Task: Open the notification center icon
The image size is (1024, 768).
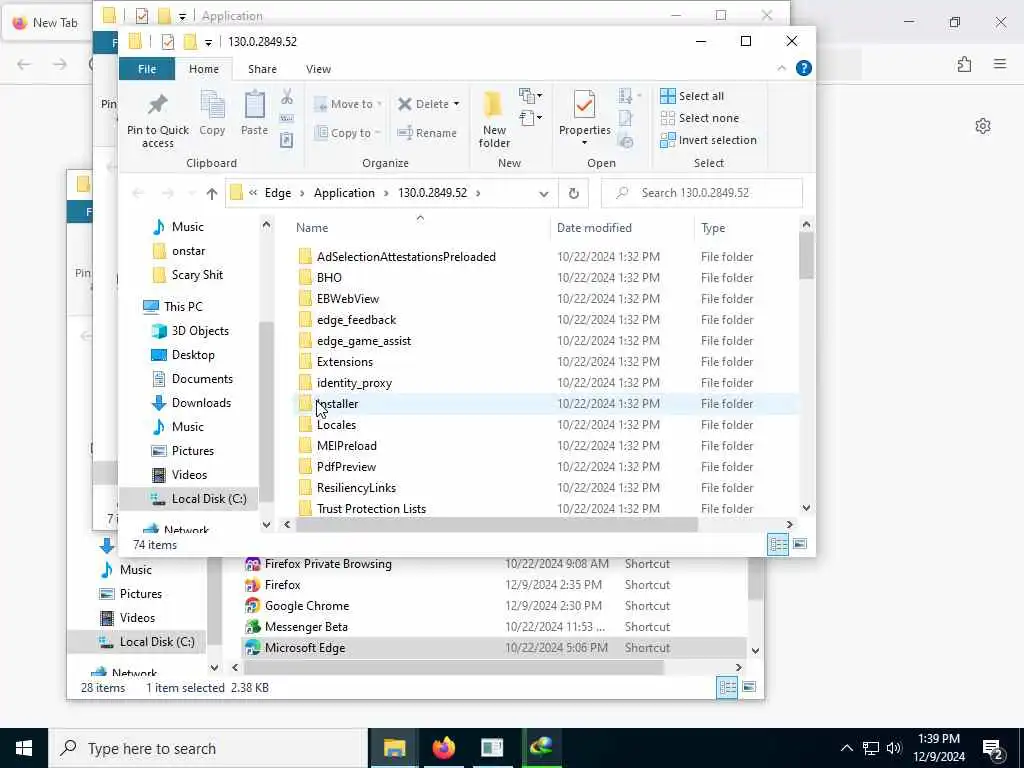Action: 993,749
